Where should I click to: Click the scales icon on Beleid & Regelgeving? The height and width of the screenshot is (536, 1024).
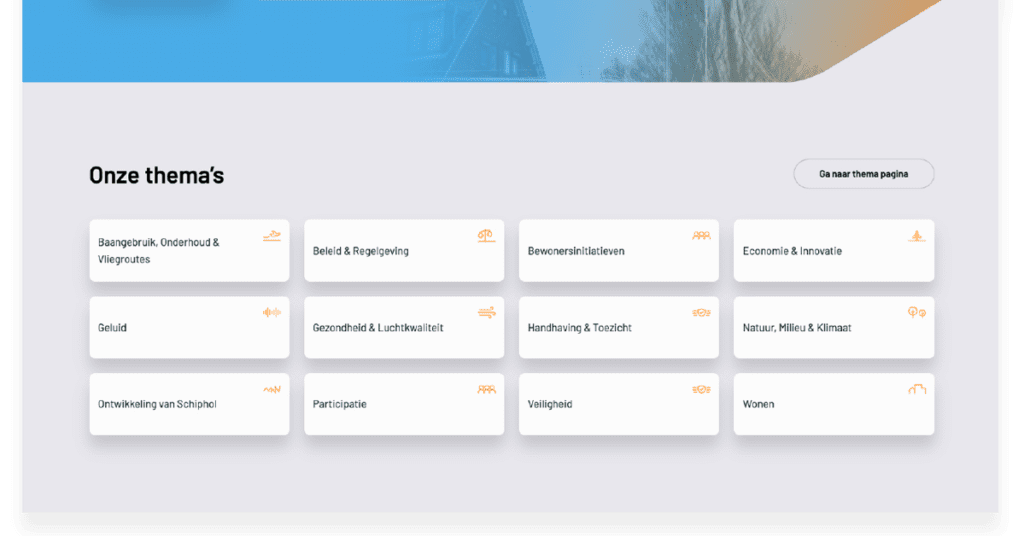(486, 236)
